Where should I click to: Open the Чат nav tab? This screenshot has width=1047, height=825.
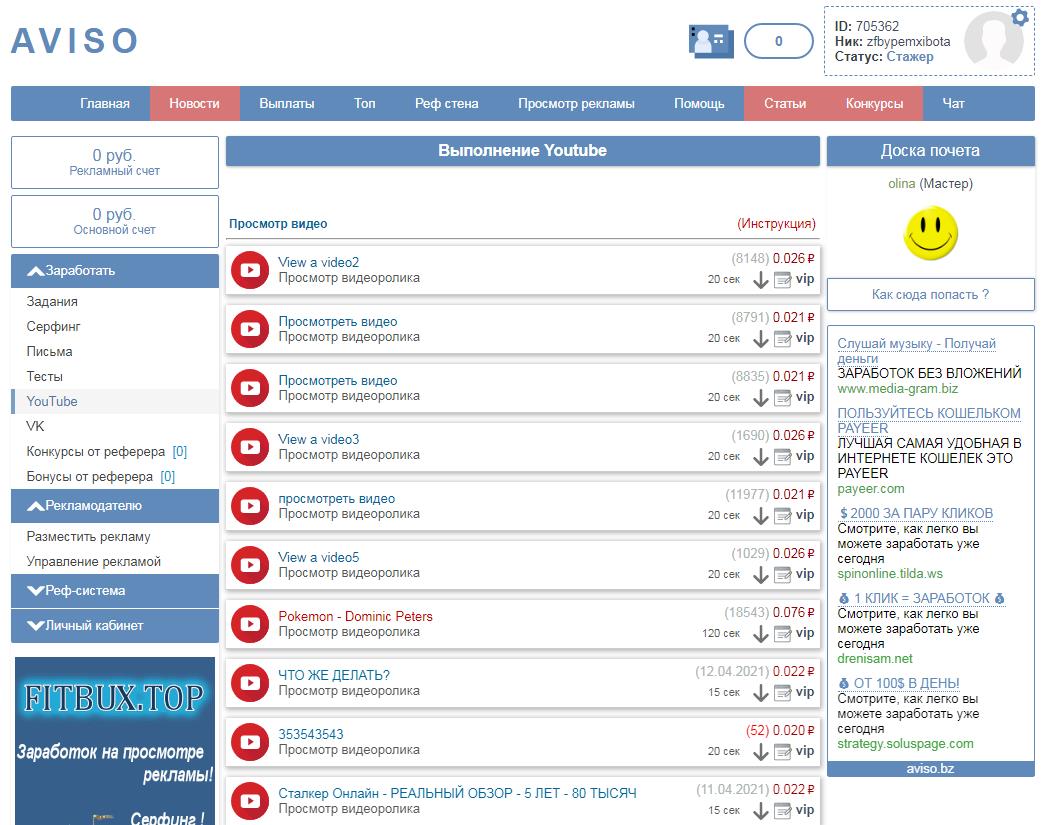tap(953, 103)
